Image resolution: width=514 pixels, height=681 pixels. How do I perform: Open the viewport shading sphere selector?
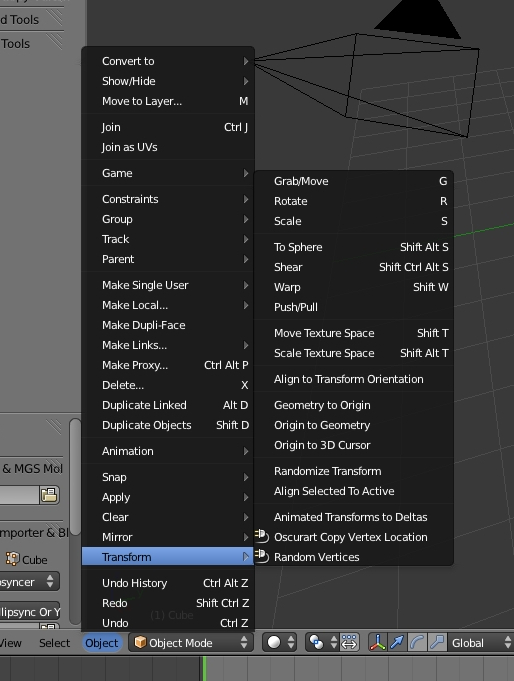pos(279,642)
